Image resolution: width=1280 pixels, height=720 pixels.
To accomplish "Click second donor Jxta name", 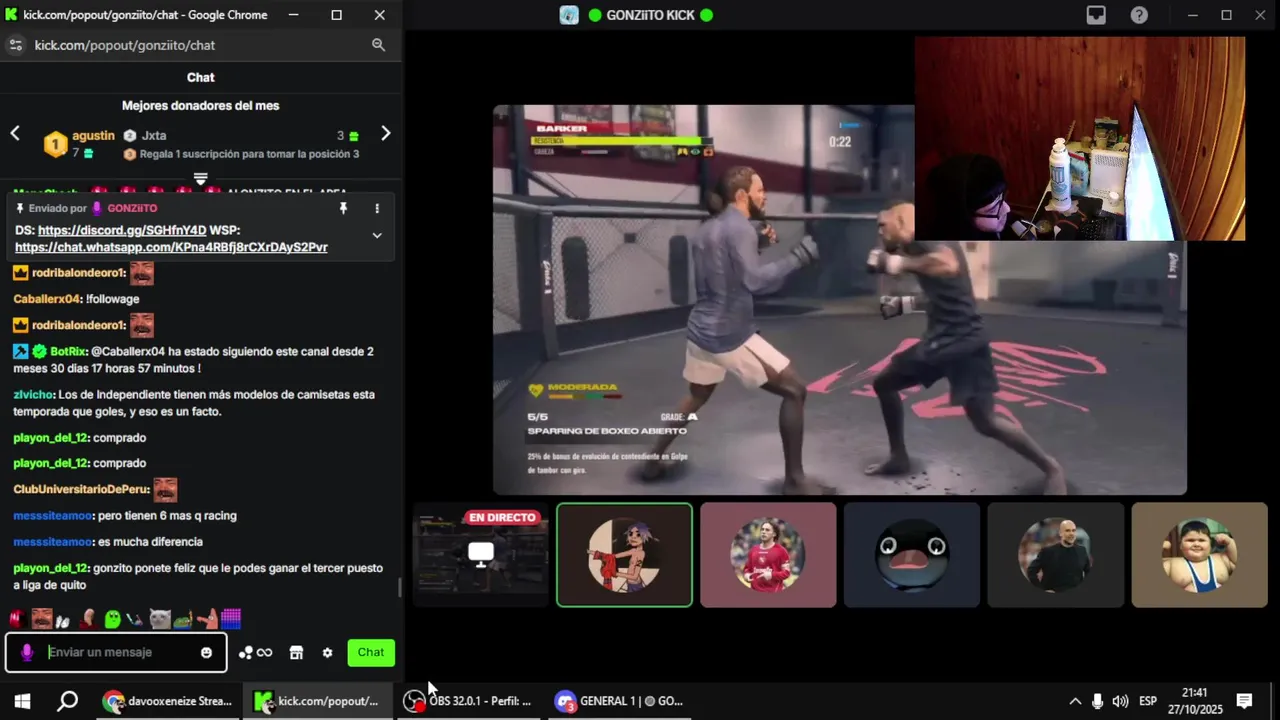I will coord(154,135).
